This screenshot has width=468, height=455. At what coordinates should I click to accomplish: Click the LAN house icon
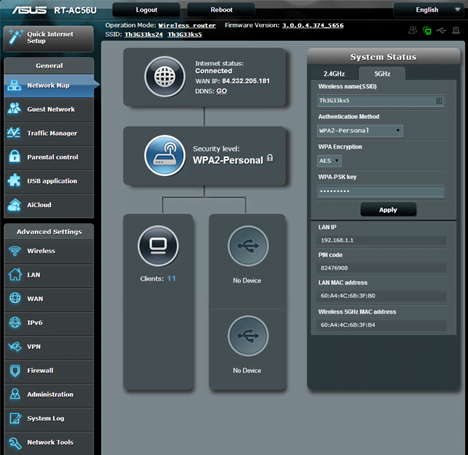click(15, 274)
